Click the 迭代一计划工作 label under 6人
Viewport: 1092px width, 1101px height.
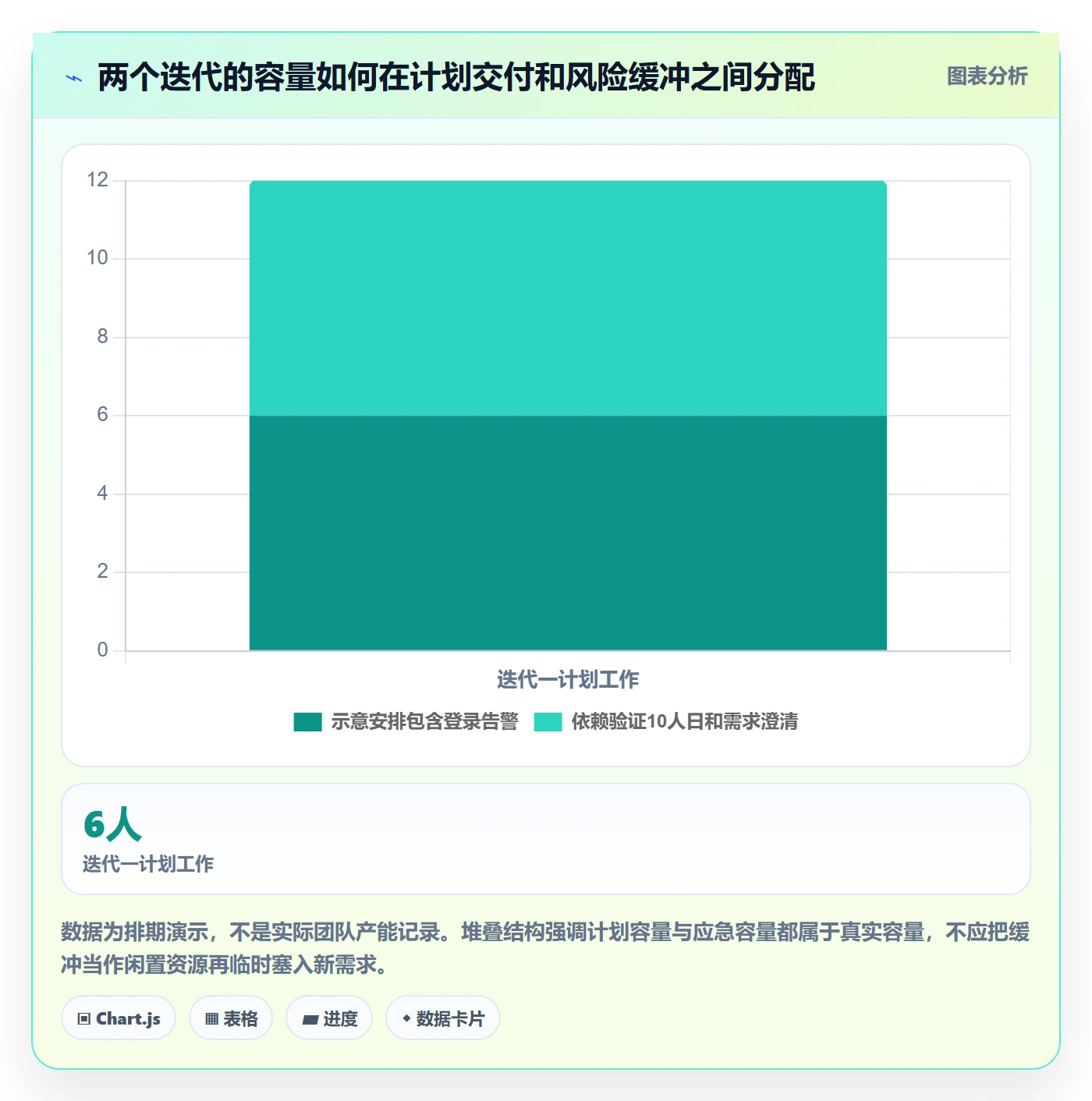tap(148, 864)
